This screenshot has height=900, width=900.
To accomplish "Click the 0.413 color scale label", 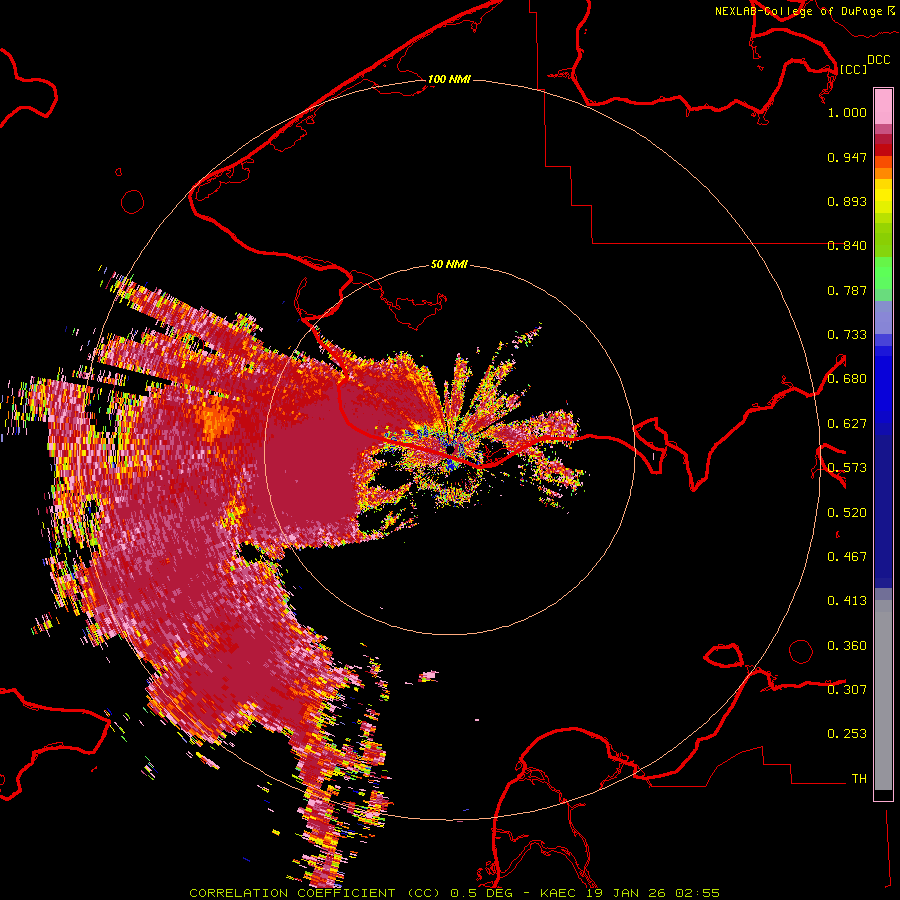I will 847,601.
